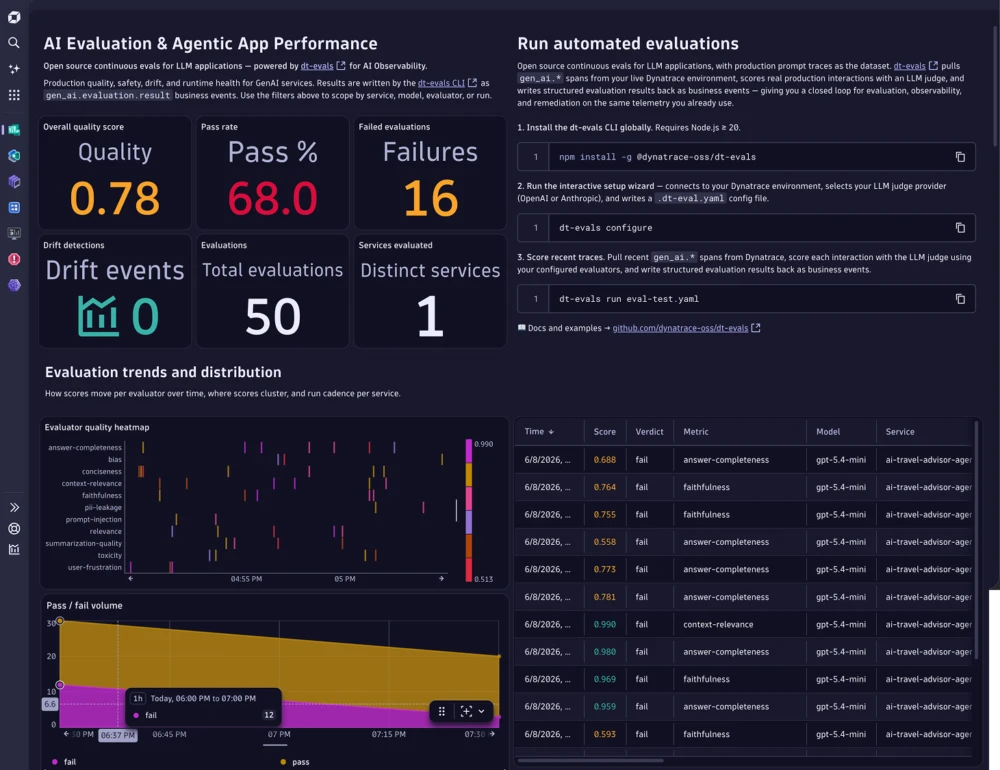Viewport: 1000px width, 770px height.
Task: Open the red exclamation problems app icon
Action: point(14,259)
